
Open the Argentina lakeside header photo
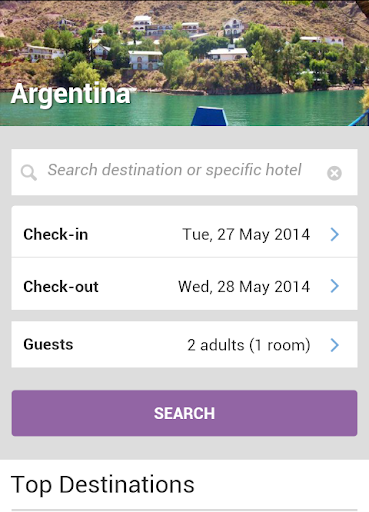(184, 63)
